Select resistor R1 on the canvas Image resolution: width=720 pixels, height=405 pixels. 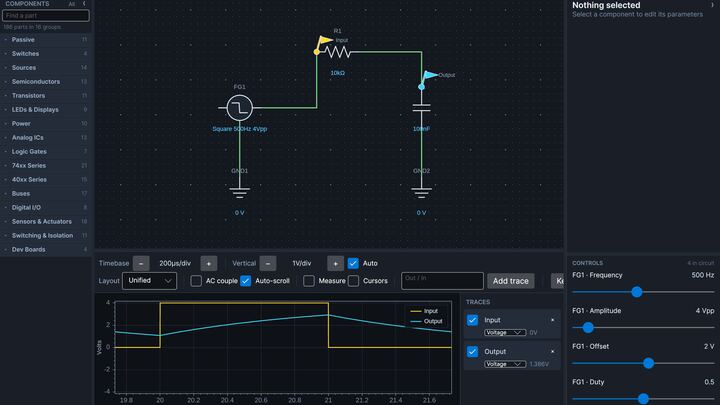coord(338,52)
